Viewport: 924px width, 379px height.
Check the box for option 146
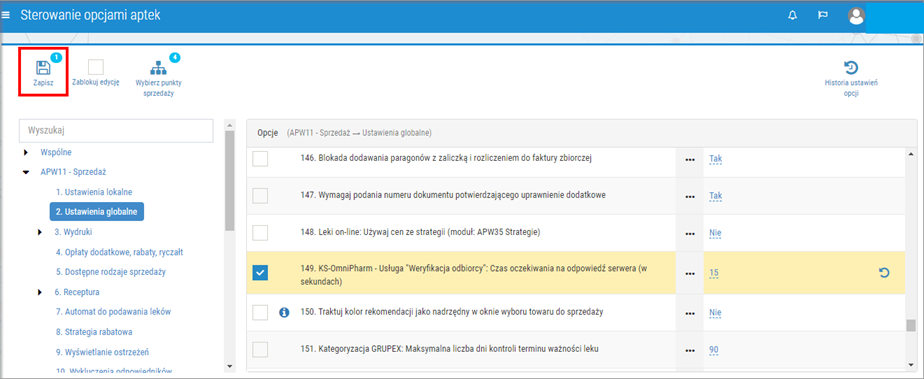pyautogui.click(x=260, y=159)
